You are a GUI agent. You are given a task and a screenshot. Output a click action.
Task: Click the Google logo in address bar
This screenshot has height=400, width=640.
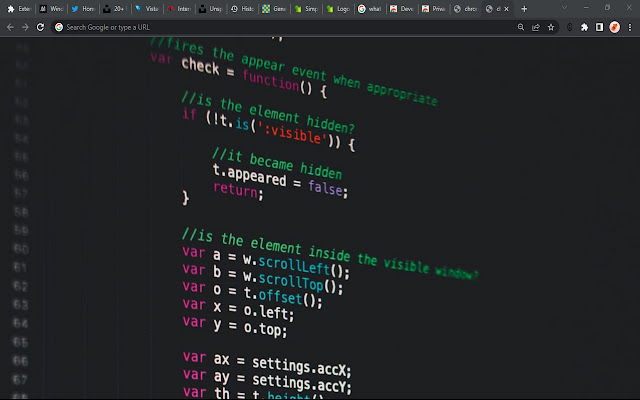(x=59, y=27)
